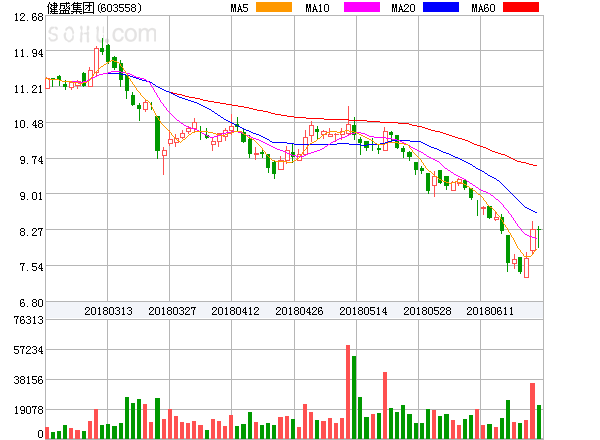Click the 20180426 date marker
This screenshot has width=600, height=440.
tap(299, 311)
